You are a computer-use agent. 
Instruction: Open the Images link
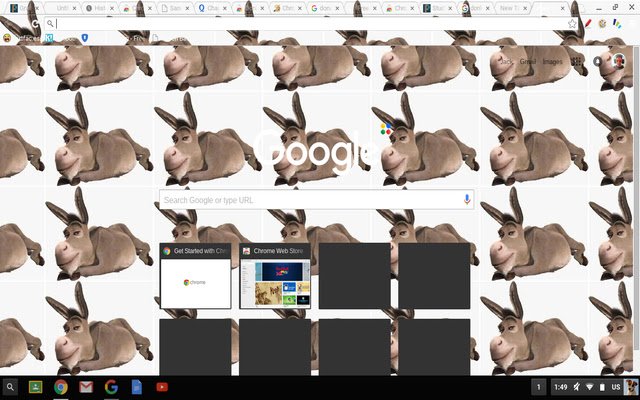(552, 62)
